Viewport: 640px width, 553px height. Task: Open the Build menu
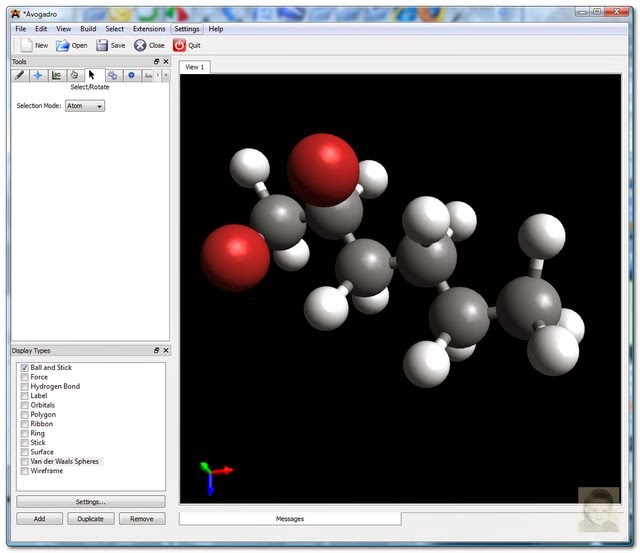(88, 29)
